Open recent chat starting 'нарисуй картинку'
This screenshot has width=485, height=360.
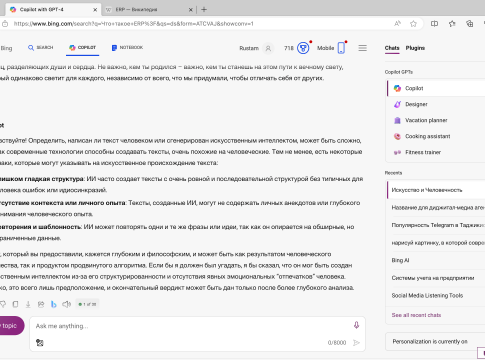pos(436,243)
